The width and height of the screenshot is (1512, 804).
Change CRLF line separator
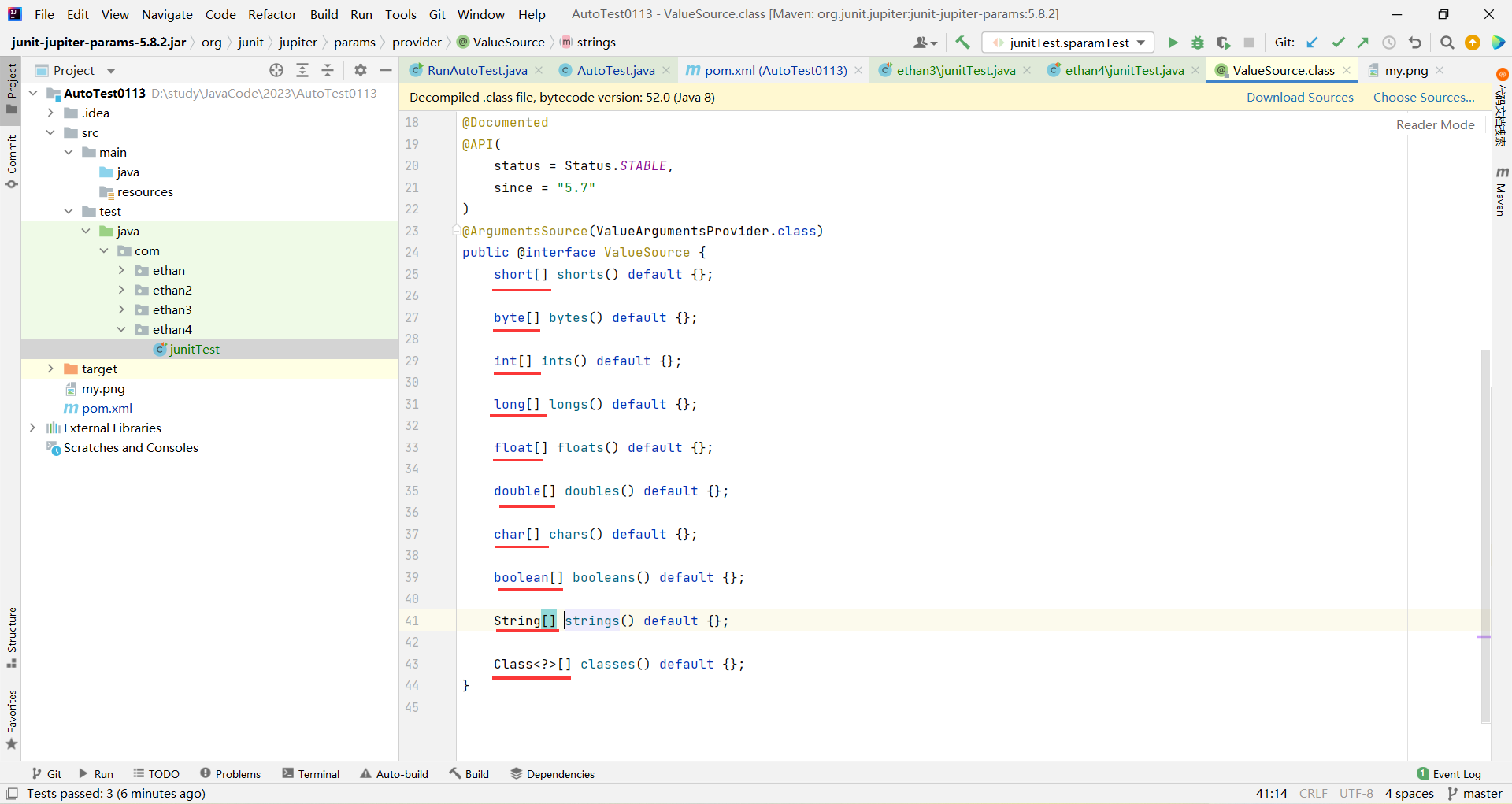(1314, 794)
